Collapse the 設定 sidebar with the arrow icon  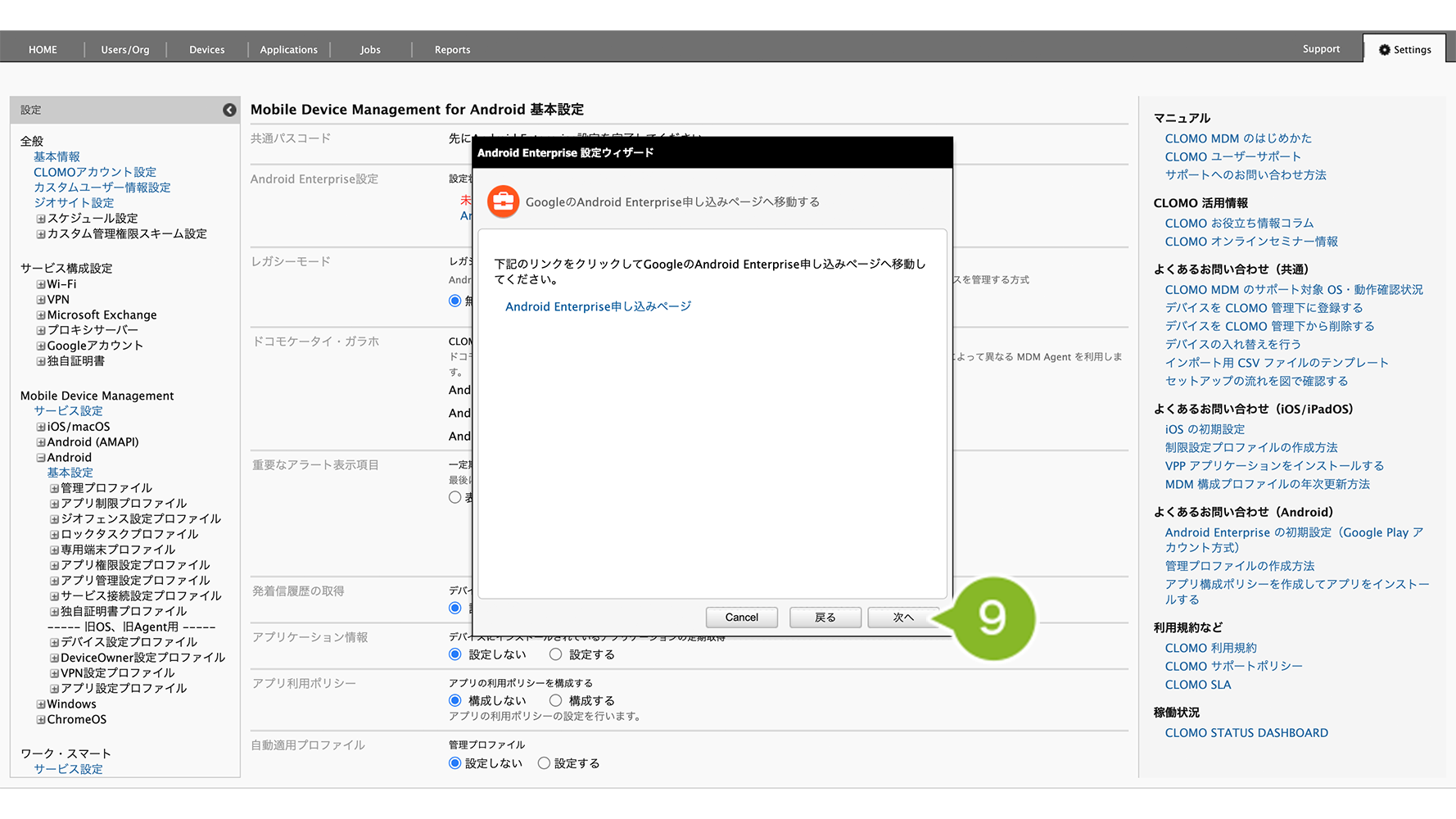coord(229,110)
